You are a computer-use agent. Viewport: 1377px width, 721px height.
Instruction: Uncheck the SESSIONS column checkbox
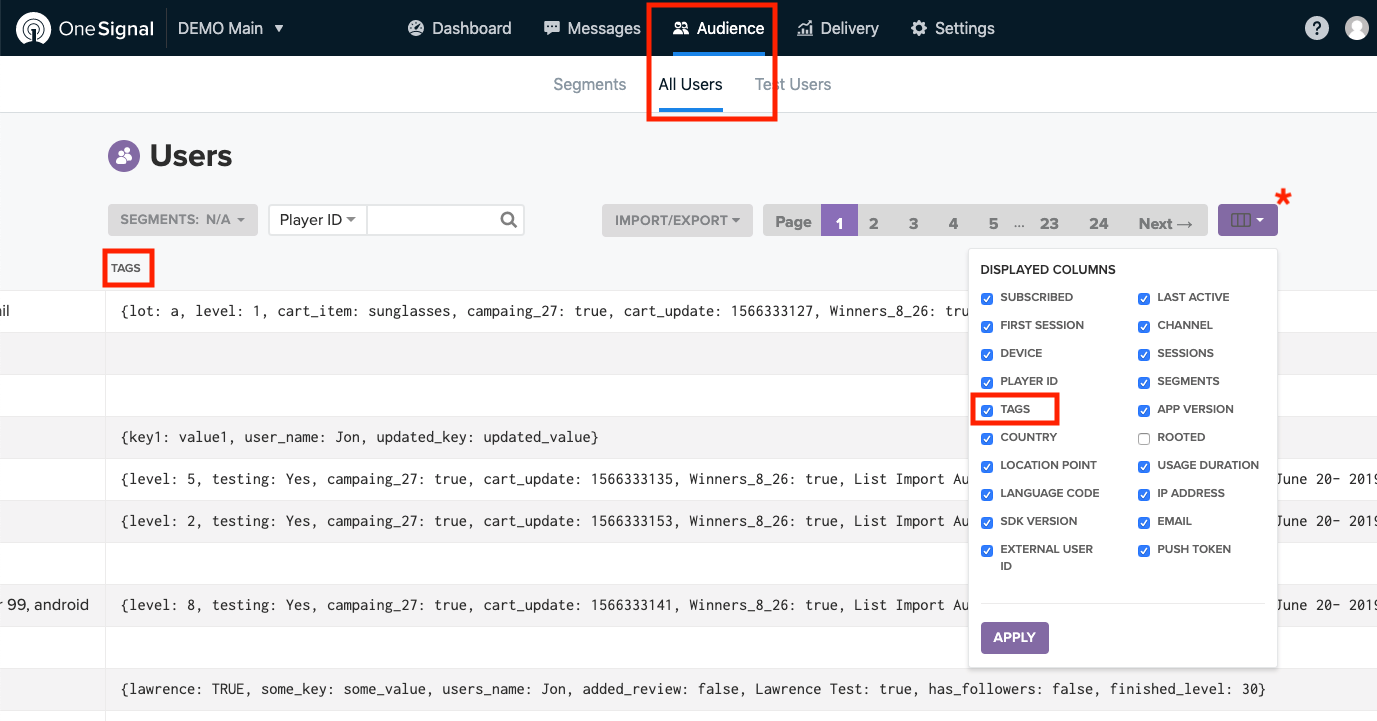[1144, 354]
